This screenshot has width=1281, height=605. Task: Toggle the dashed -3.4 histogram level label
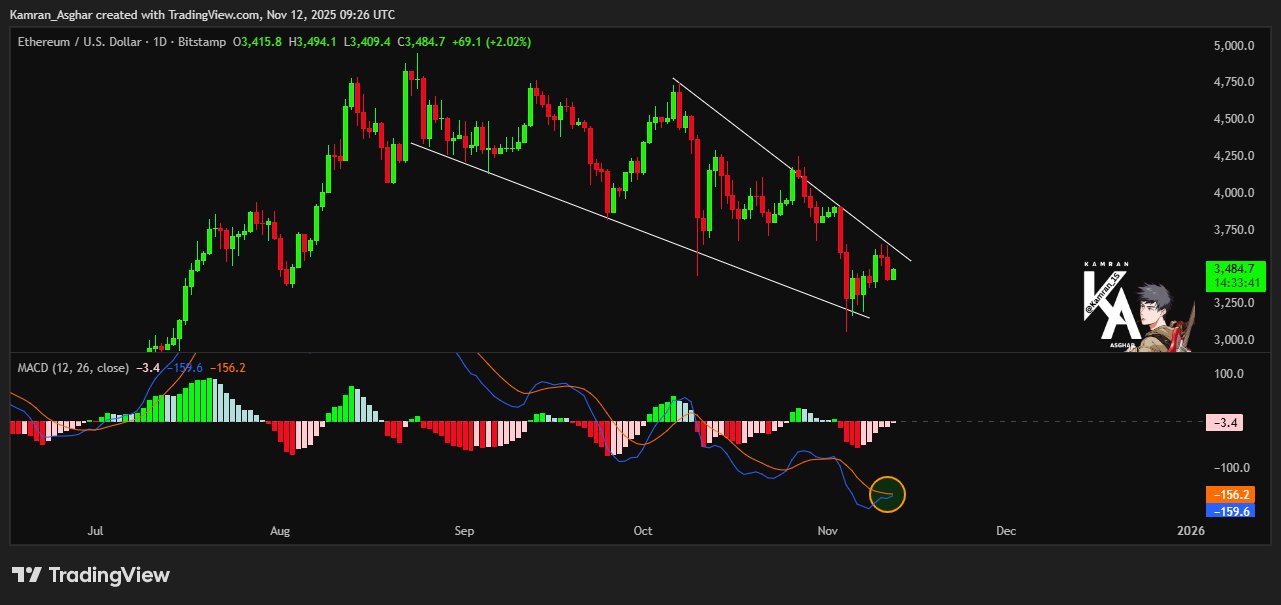click(1227, 424)
